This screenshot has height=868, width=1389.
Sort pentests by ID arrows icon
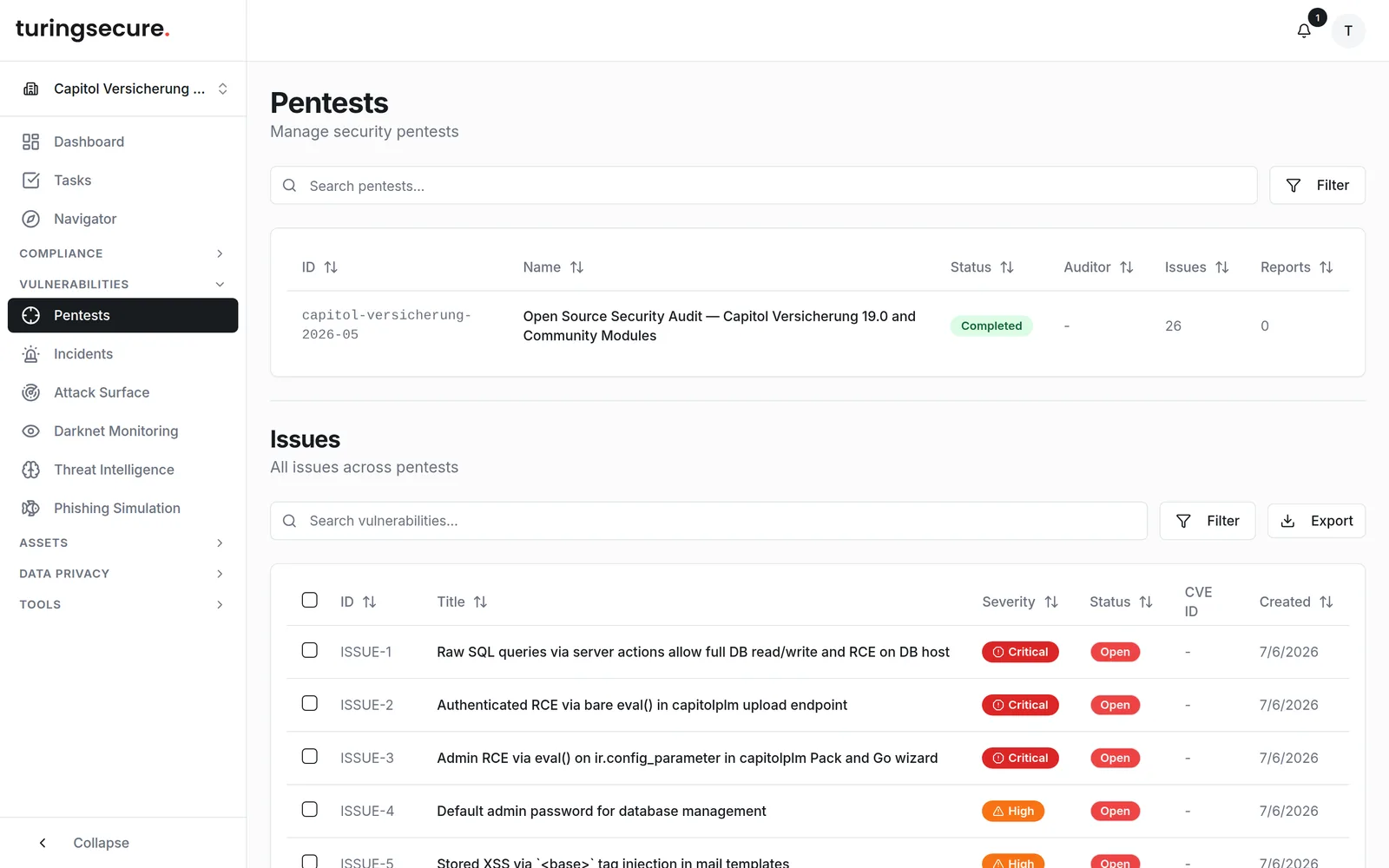(x=331, y=267)
